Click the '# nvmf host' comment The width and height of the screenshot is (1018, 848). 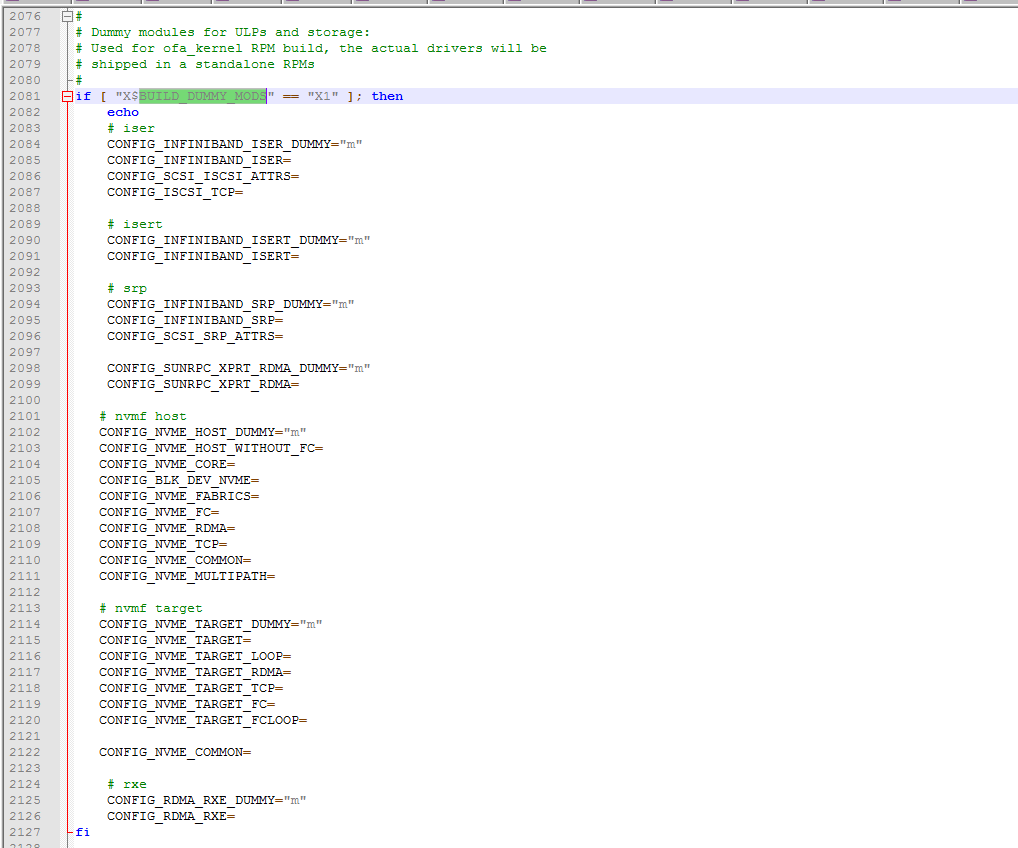[x=143, y=416]
